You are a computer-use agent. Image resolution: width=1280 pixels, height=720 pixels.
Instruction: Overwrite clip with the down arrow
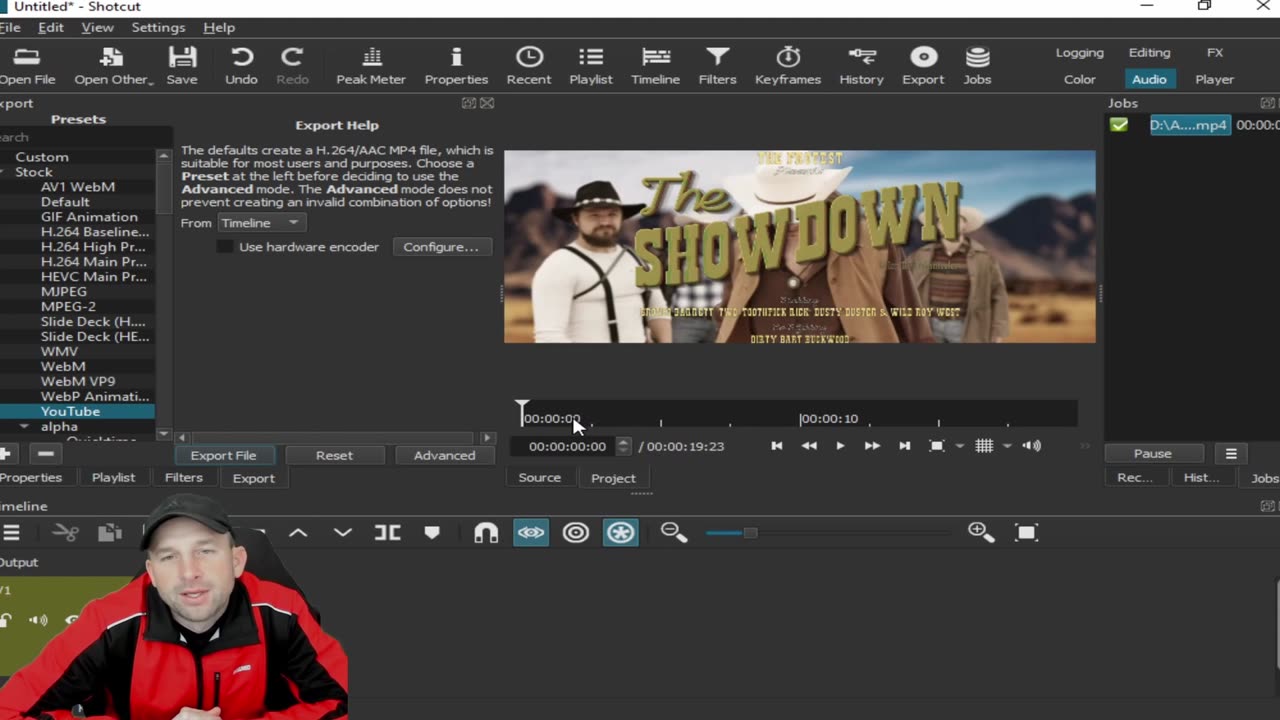click(343, 533)
